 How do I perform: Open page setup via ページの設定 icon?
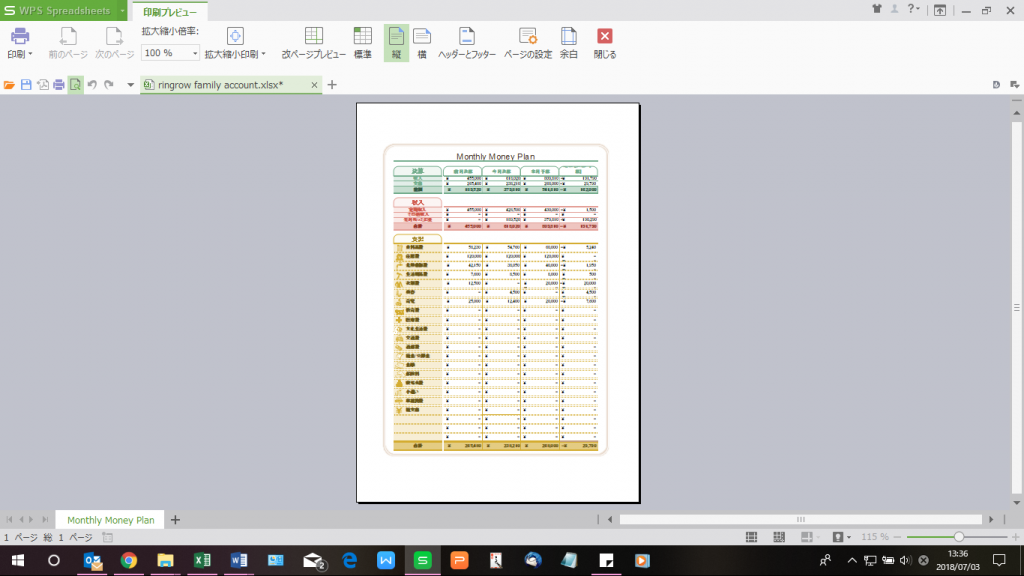[527, 40]
